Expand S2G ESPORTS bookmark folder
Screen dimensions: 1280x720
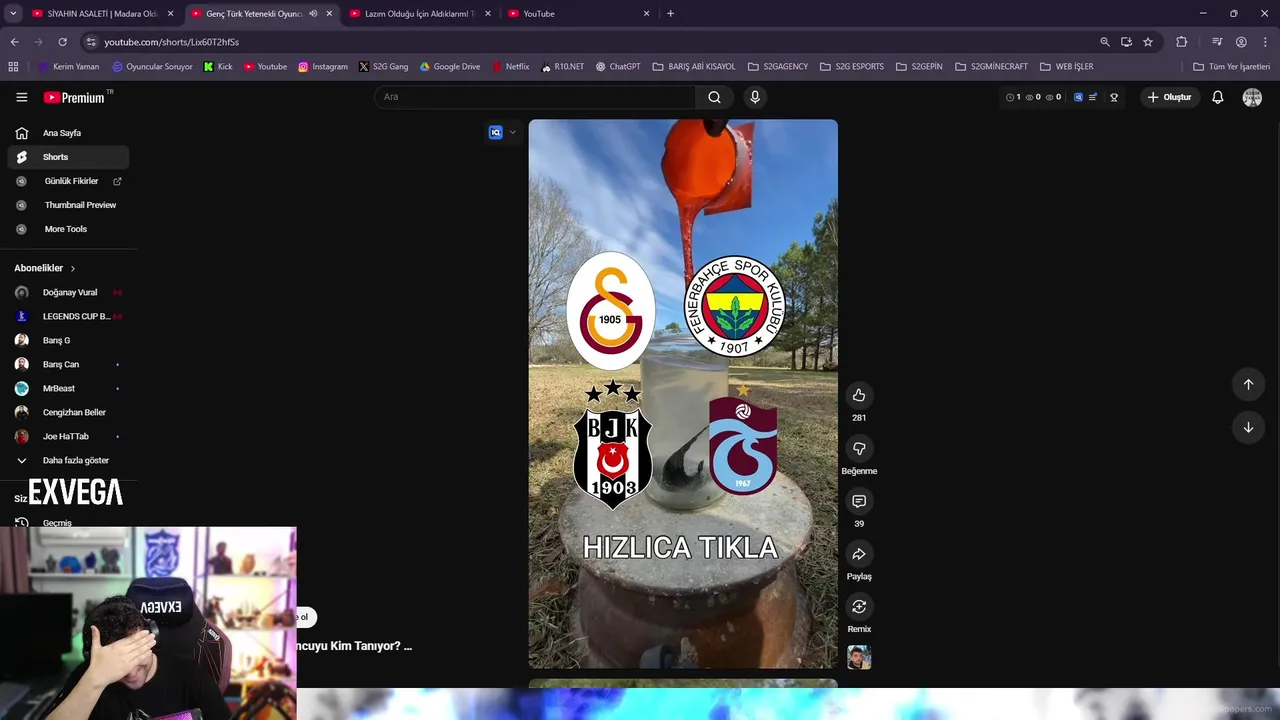pos(852,66)
